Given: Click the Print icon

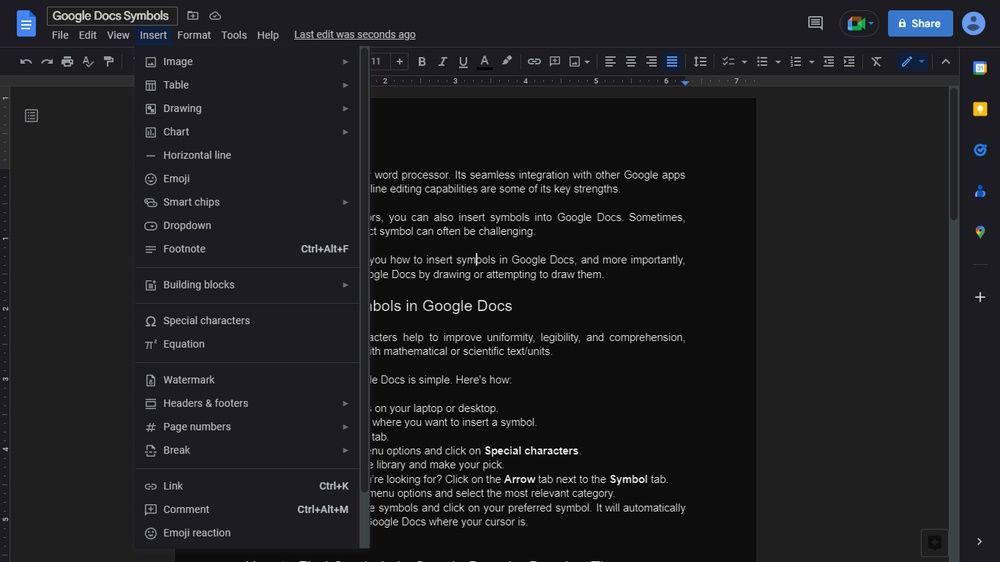Looking at the screenshot, I should 67,62.
